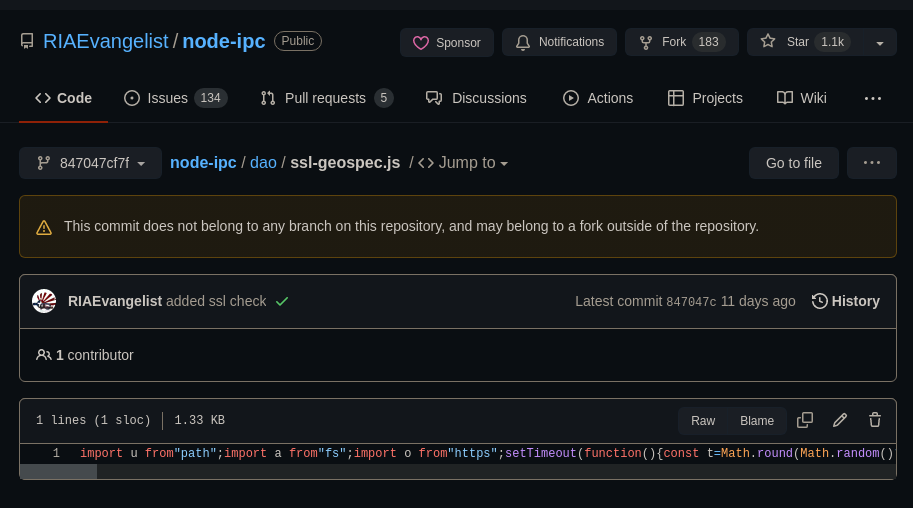Open the Wiki tab
Viewport: 913px width, 508px height.
(x=801, y=98)
